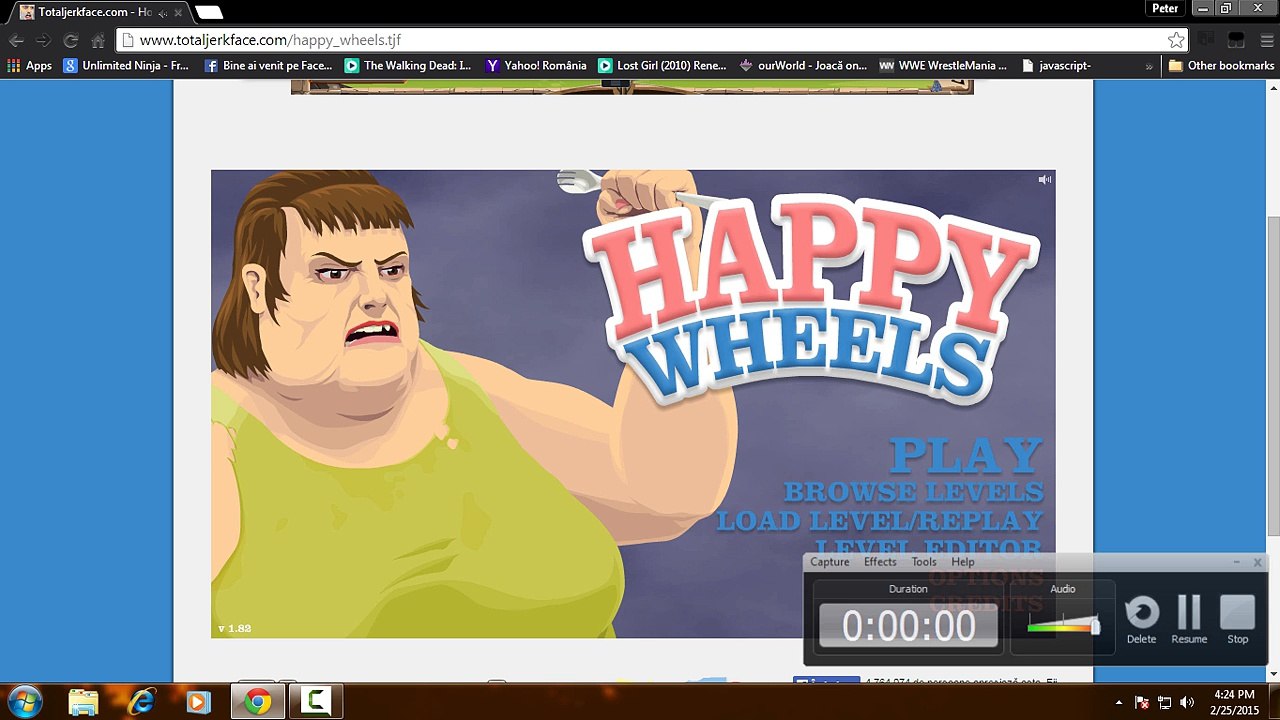Screen dimensions: 1280x720
Task: Click the Delete recording button
Action: [x=1141, y=621]
